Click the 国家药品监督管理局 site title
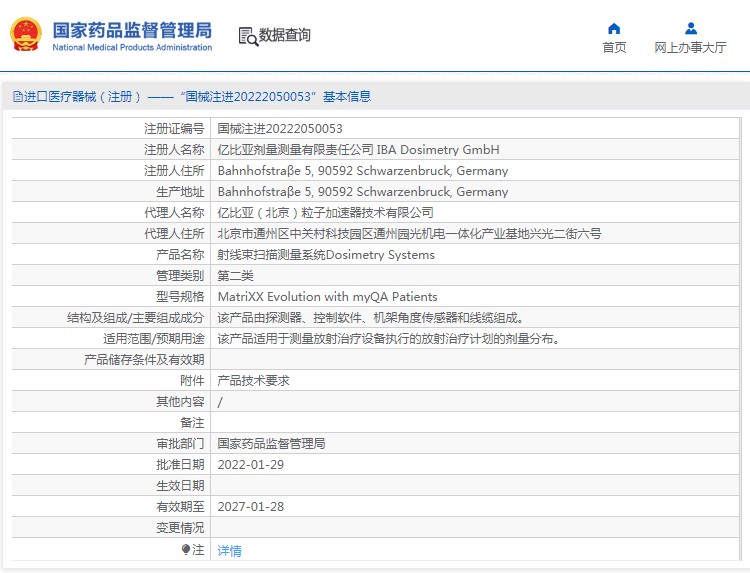The height and width of the screenshot is (573, 750). [132, 30]
